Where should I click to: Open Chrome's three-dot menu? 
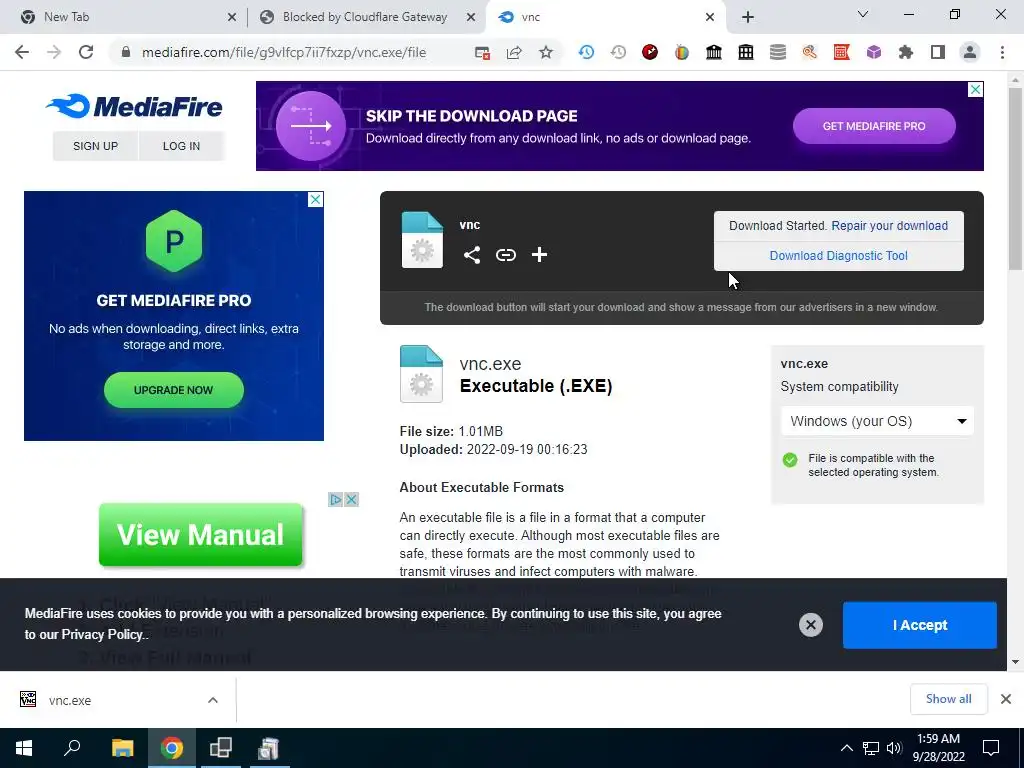(x=1002, y=52)
